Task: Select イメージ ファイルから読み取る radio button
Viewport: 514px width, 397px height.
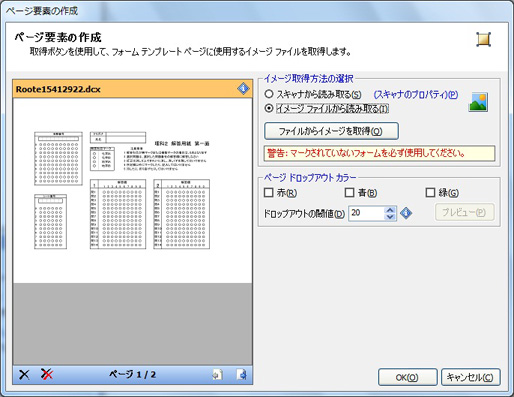Action: coord(269,108)
